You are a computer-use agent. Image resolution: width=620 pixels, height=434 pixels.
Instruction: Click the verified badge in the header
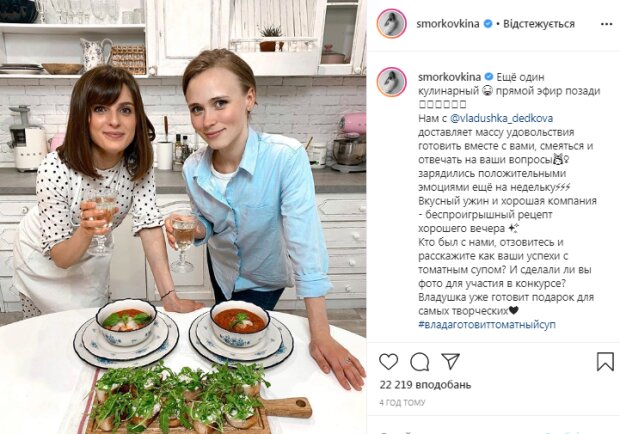[488, 24]
